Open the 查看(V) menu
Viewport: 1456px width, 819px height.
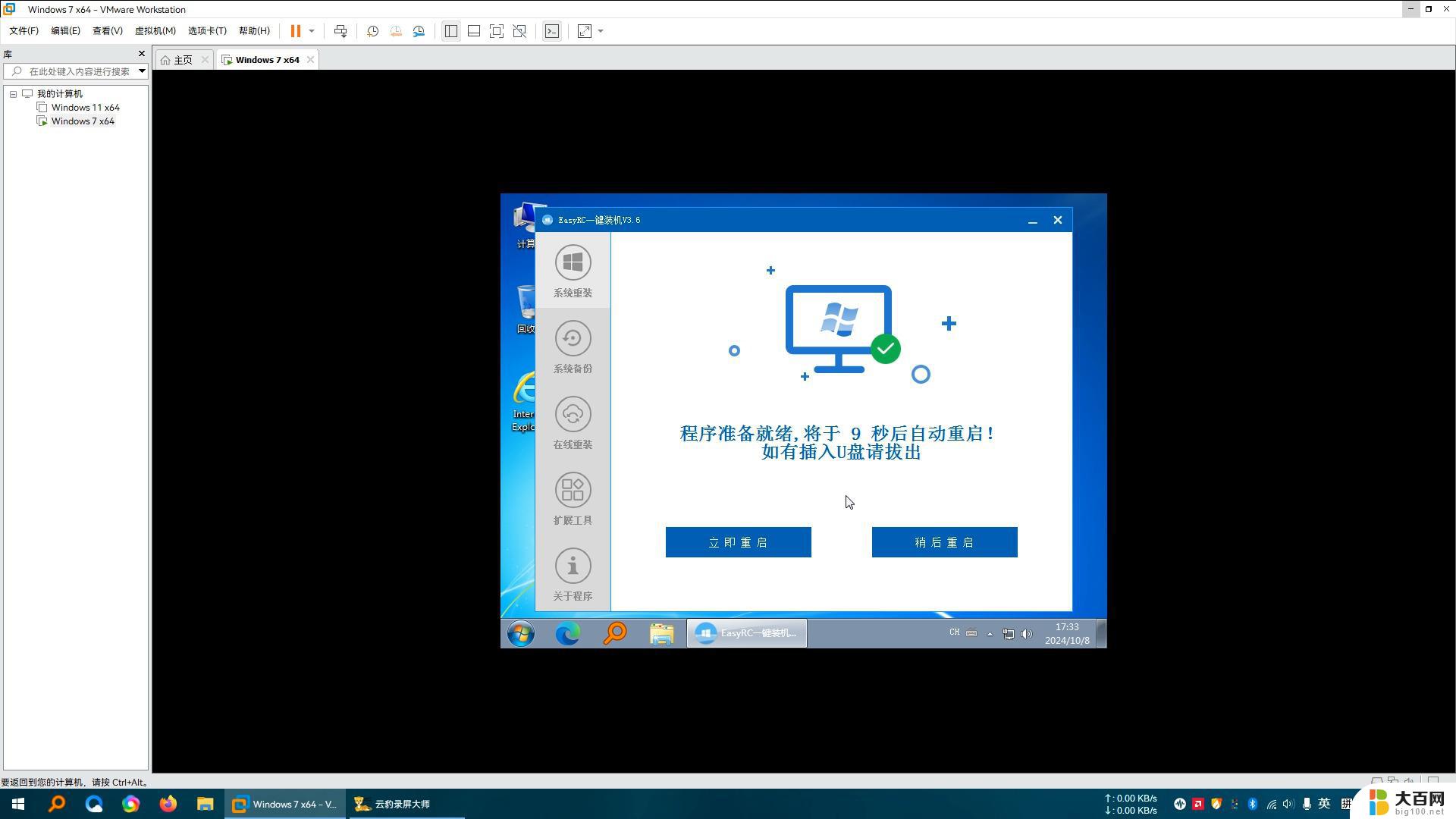(x=107, y=31)
